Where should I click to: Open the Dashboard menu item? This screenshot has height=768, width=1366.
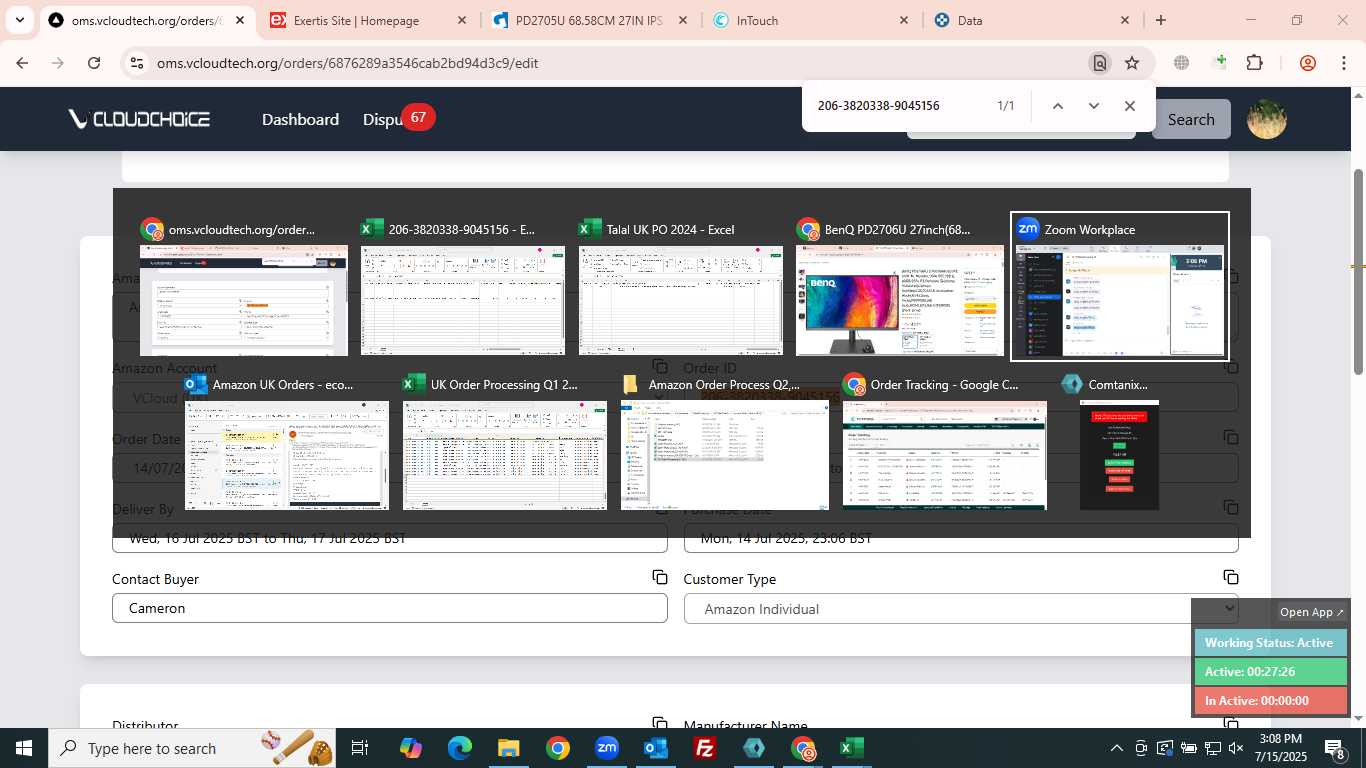point(300,119)
